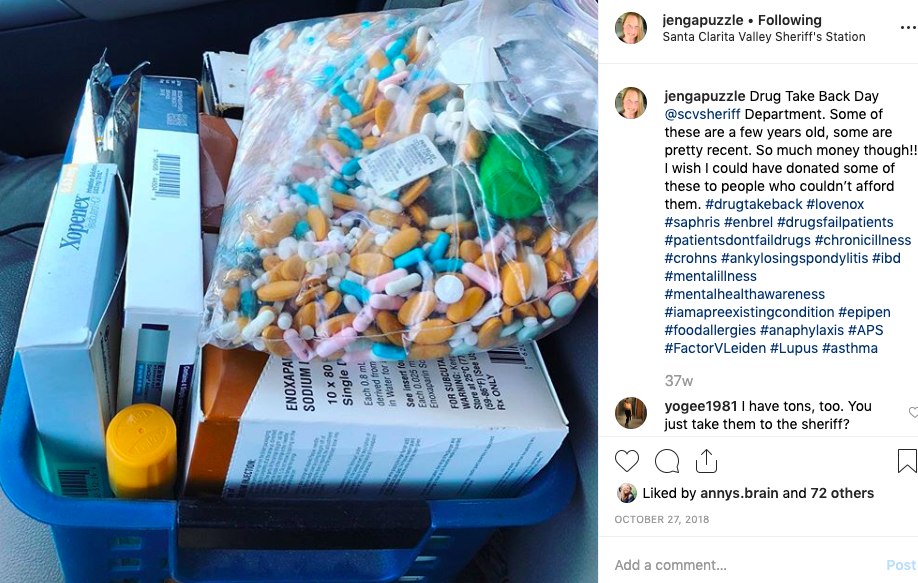918x583 pixels.
Task: View the list of 72 others
Action: point(842,493)
